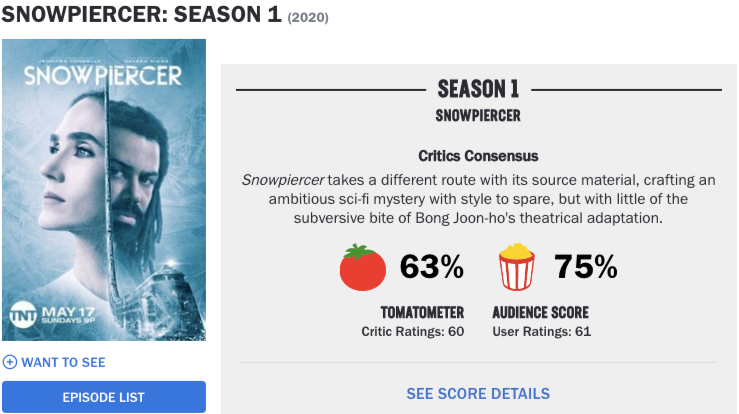
Task: Click the Want to See text link
Action: [62, 362]
